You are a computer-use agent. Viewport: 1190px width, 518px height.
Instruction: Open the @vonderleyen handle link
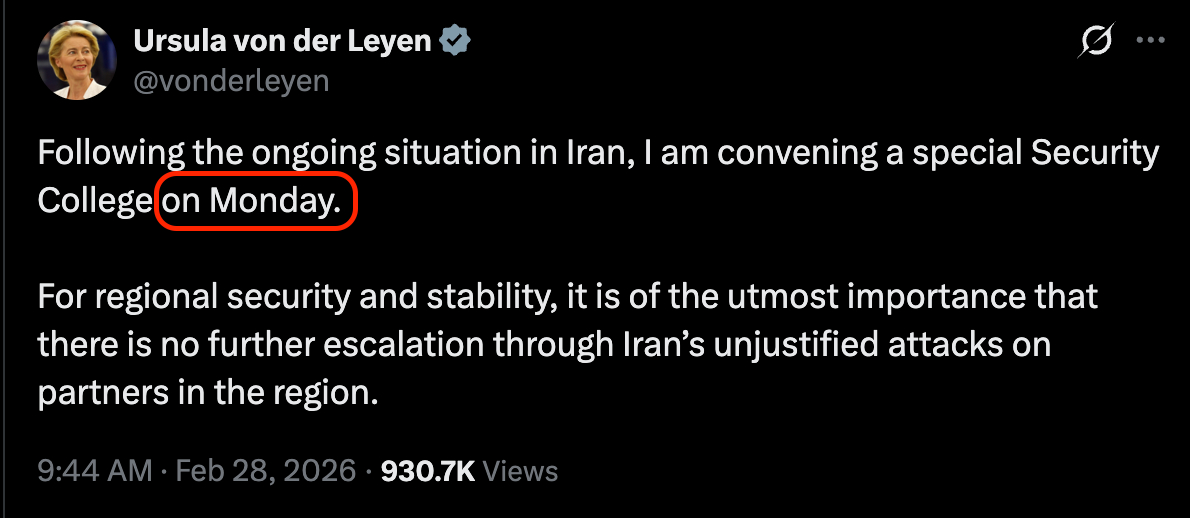231,81
